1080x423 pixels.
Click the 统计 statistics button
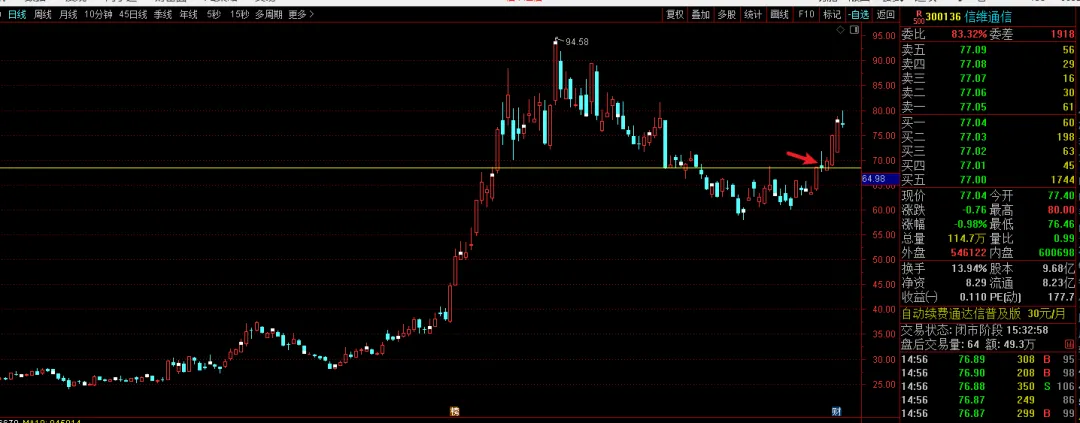(x=753, y=14)
